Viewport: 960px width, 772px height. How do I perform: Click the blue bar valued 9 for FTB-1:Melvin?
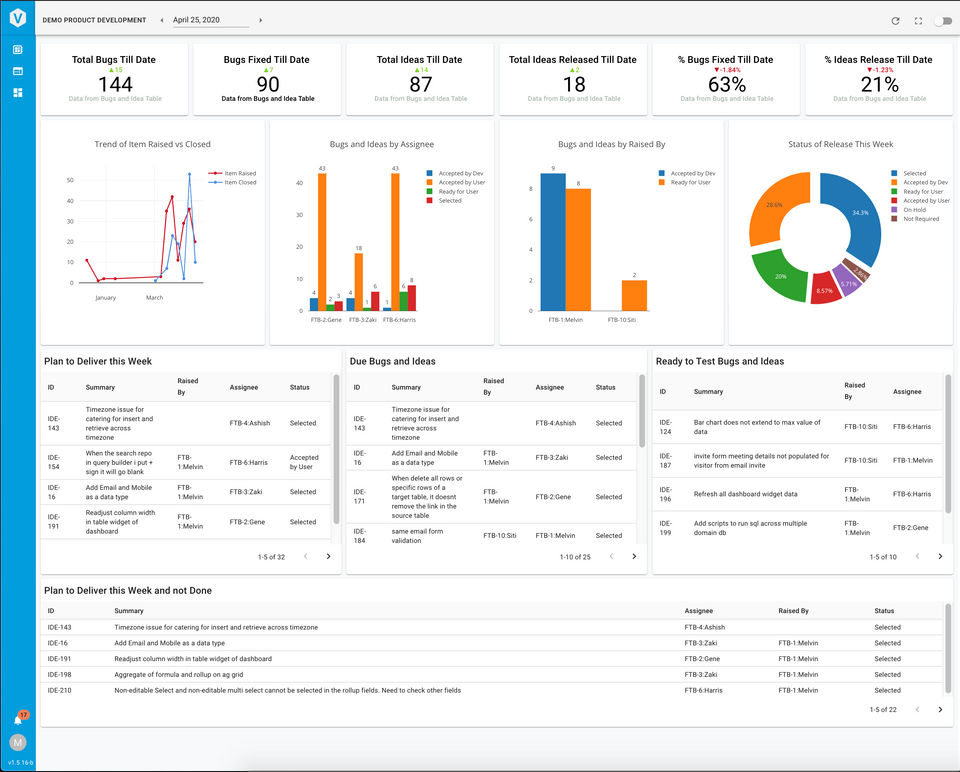point(553,242)
